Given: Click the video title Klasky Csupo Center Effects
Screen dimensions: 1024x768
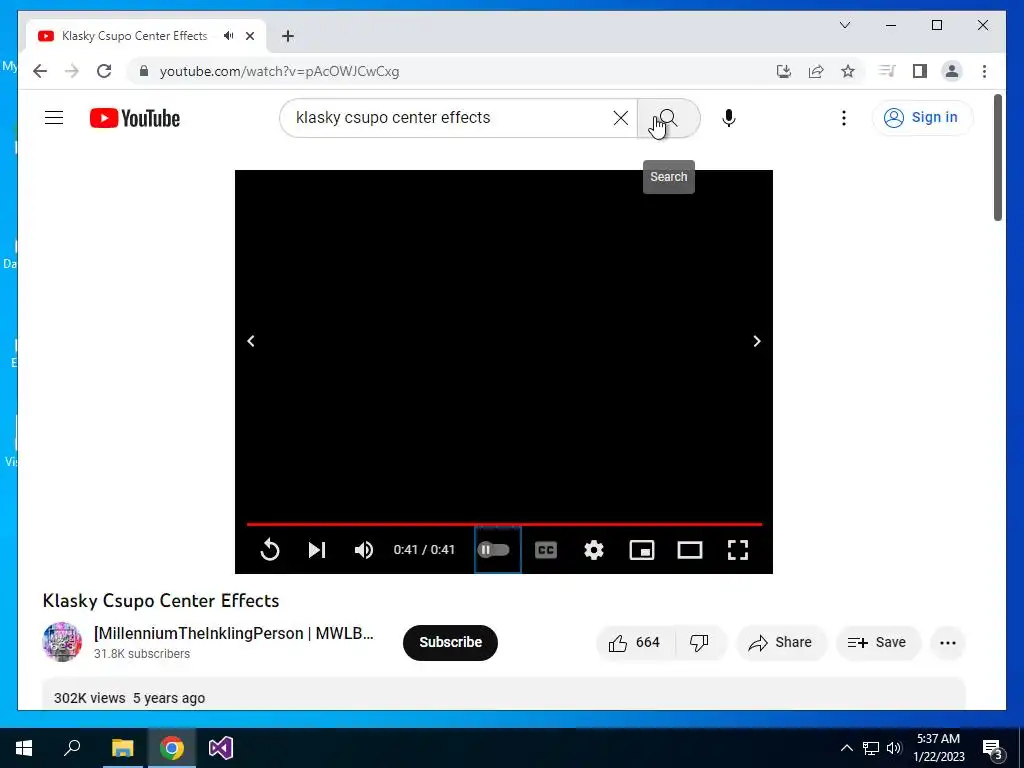Looking at the screenshot, I should click(x=161, y=601).
